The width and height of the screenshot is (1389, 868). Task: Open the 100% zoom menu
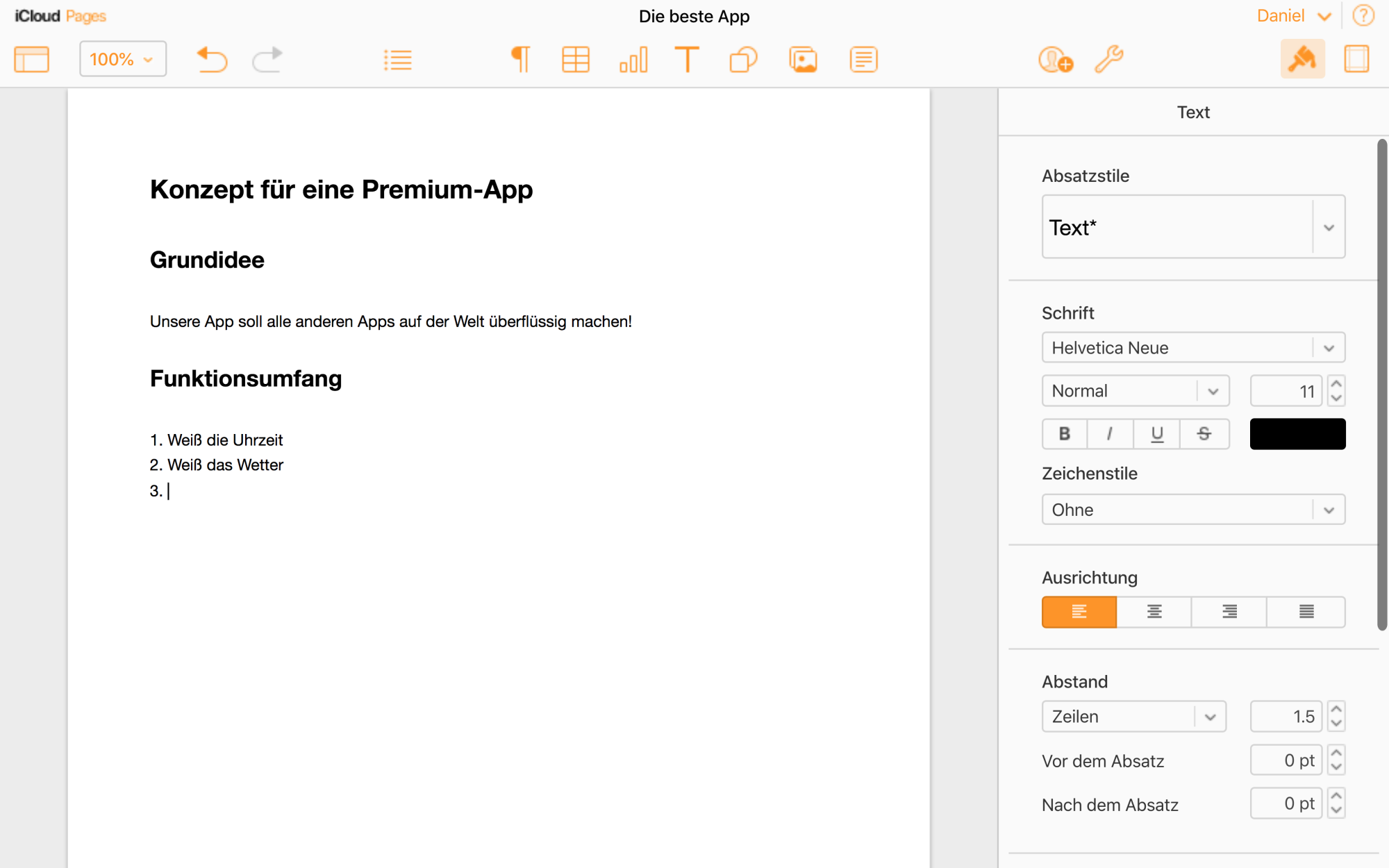pos(122,59)
